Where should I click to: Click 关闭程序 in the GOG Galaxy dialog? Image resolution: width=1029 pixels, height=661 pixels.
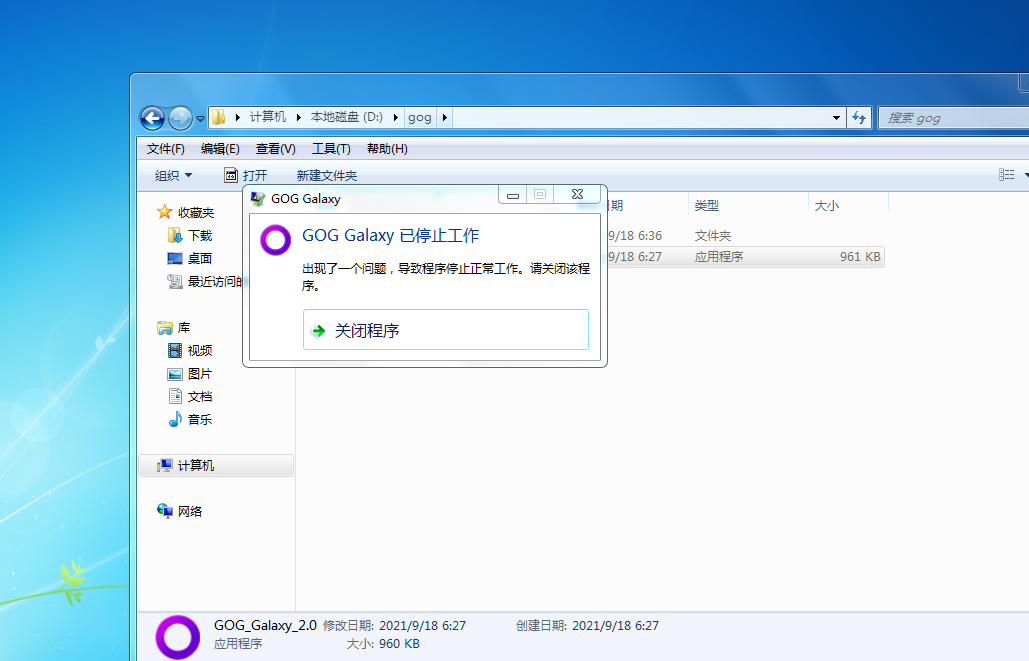click(x=446, y=330)
